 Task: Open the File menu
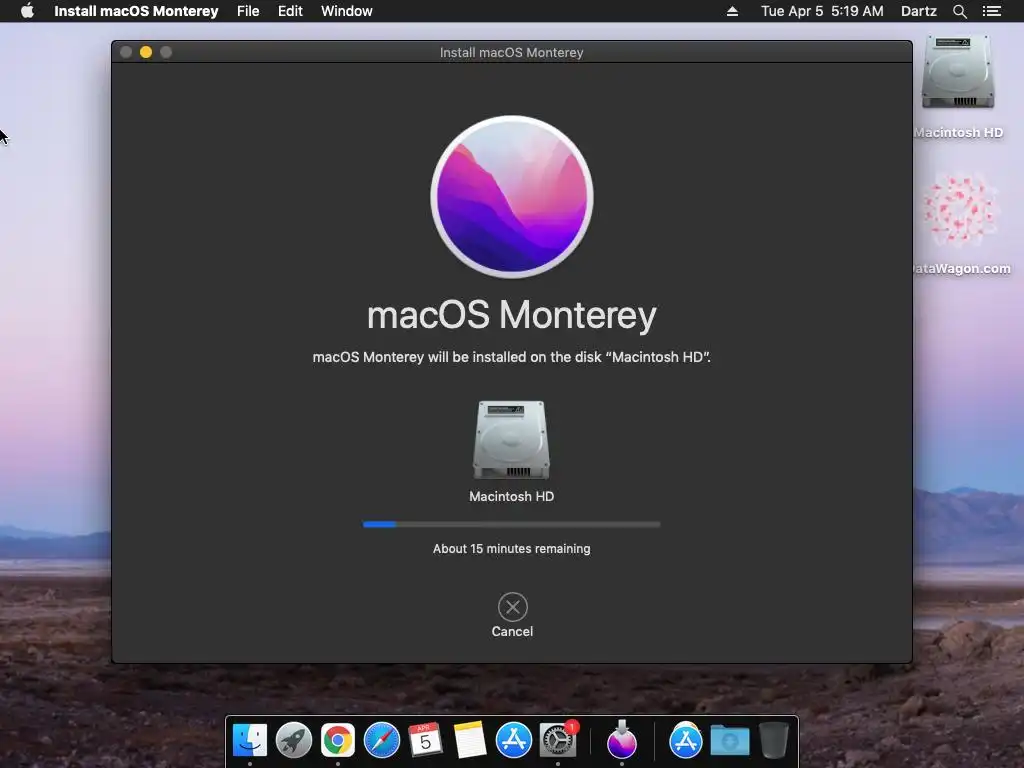[248, 11]
